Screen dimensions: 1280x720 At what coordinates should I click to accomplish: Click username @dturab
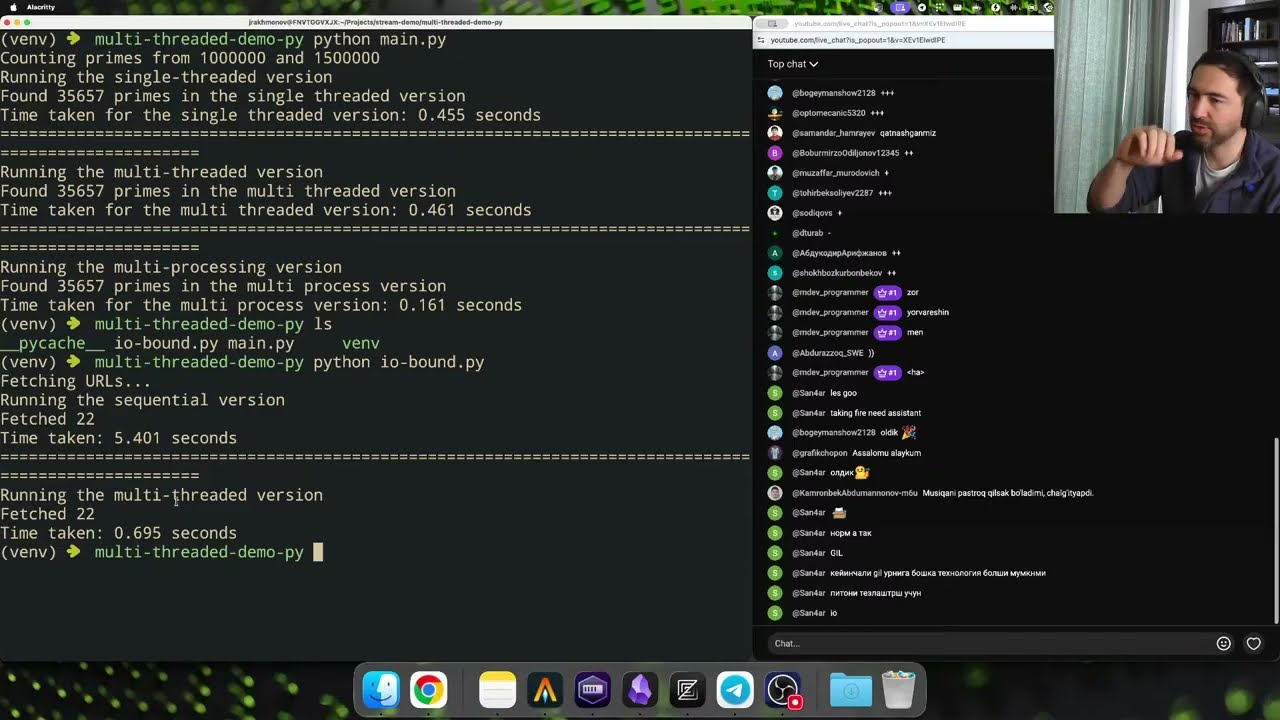pos(807,233)
